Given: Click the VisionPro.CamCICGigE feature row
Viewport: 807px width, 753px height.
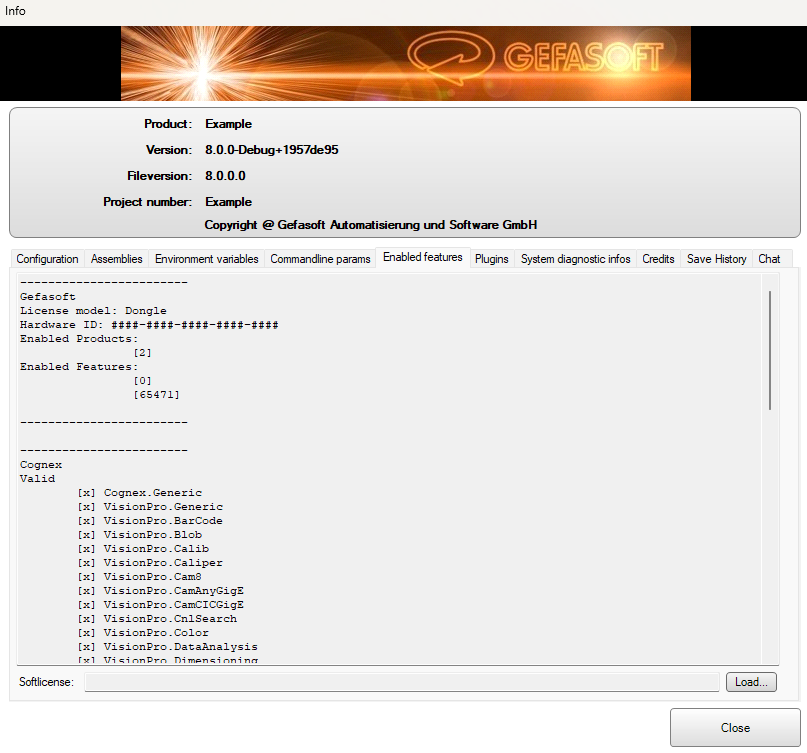Looking at the screenshot, I should point(161,605).
